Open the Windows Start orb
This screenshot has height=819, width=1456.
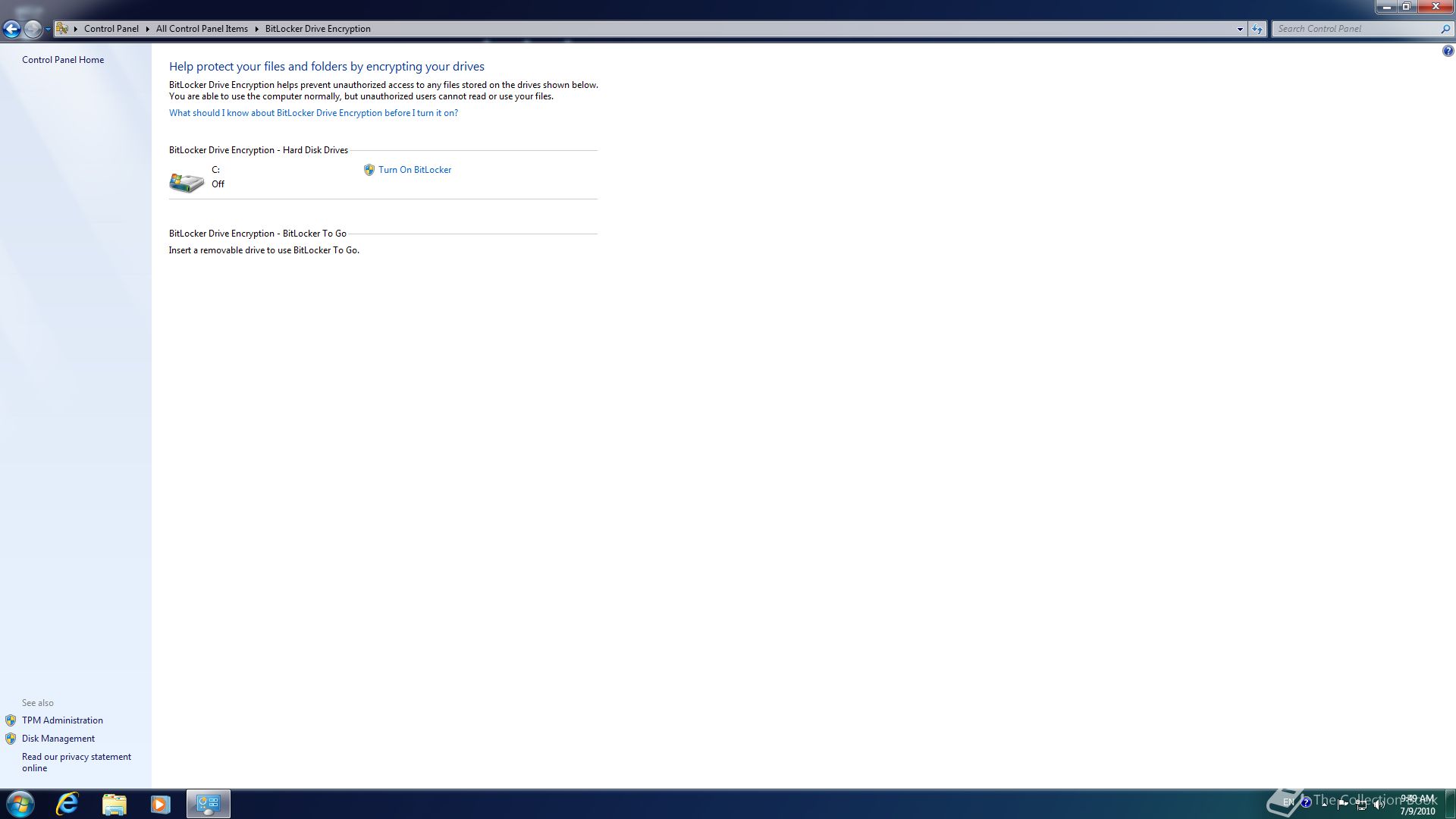20,804
